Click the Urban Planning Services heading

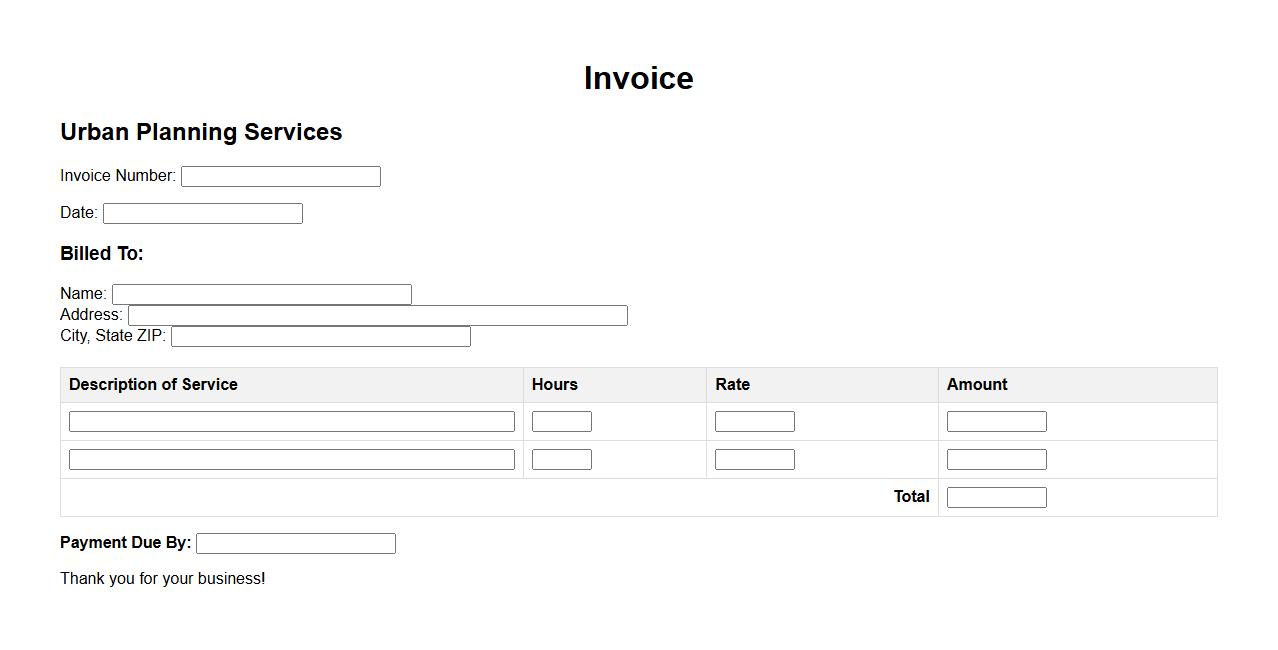coord(201,132)
